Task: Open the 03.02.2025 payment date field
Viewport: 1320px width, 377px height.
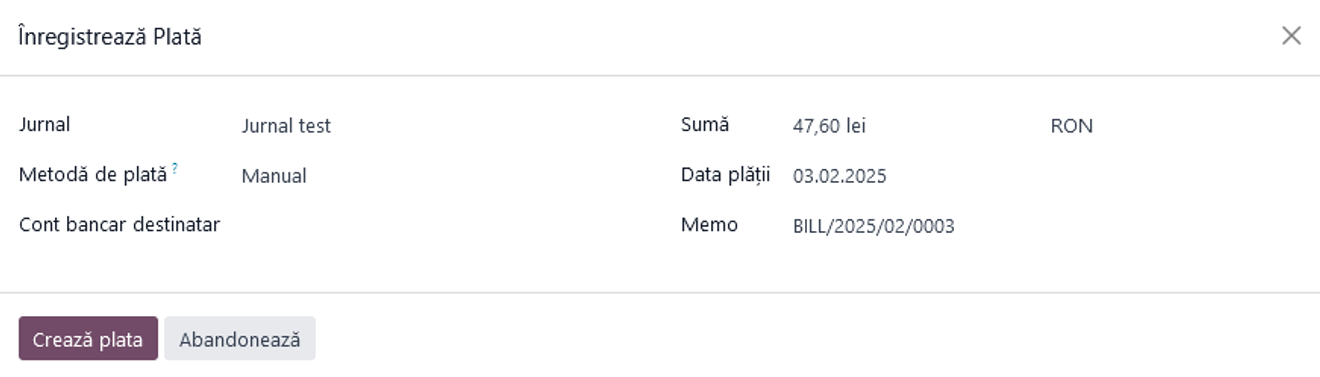Action: point(1045,176)
